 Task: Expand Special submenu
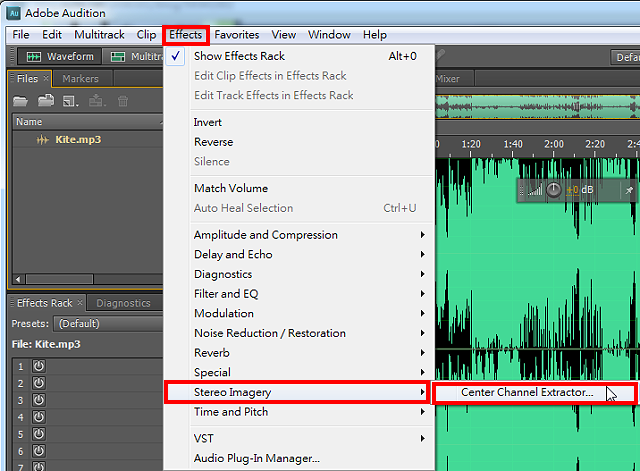click(x=299, y=372)
